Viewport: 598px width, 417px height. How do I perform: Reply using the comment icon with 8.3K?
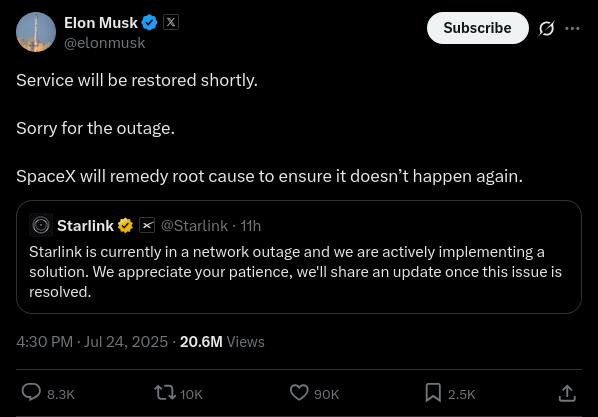coord(48,393)
